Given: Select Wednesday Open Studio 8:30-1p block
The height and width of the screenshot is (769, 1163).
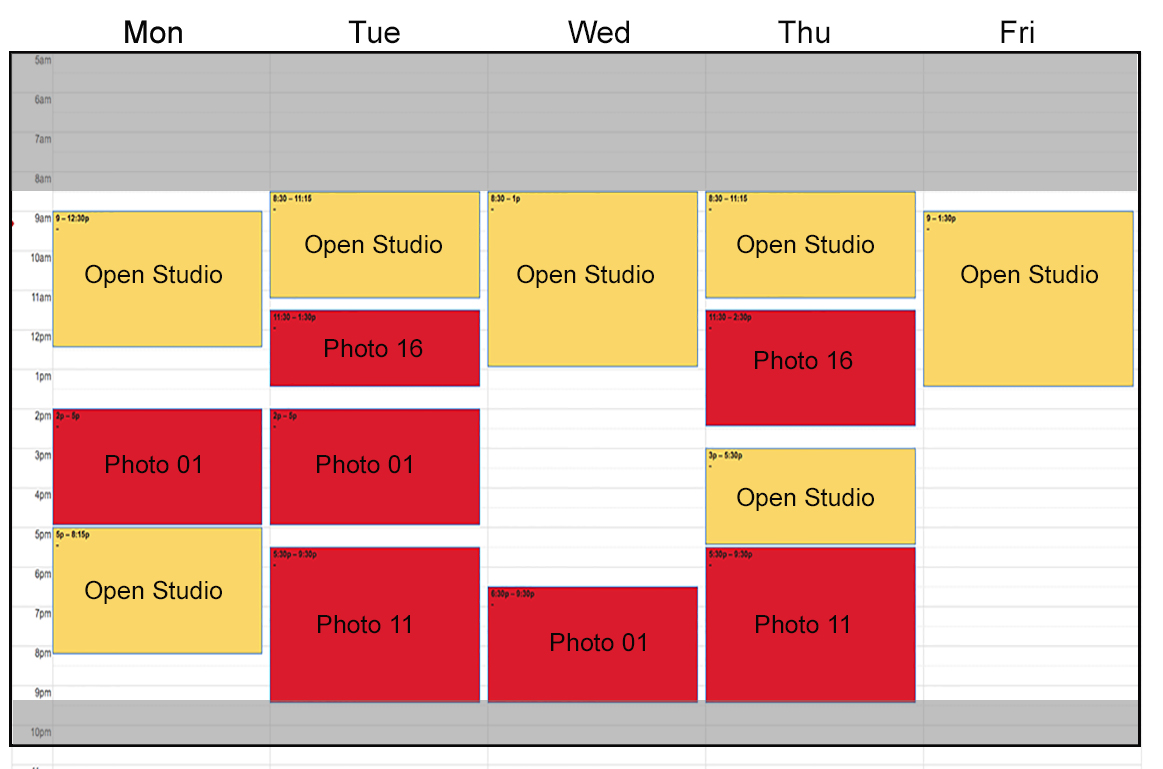Looking at the screenshot, I should tap(593, 279).
